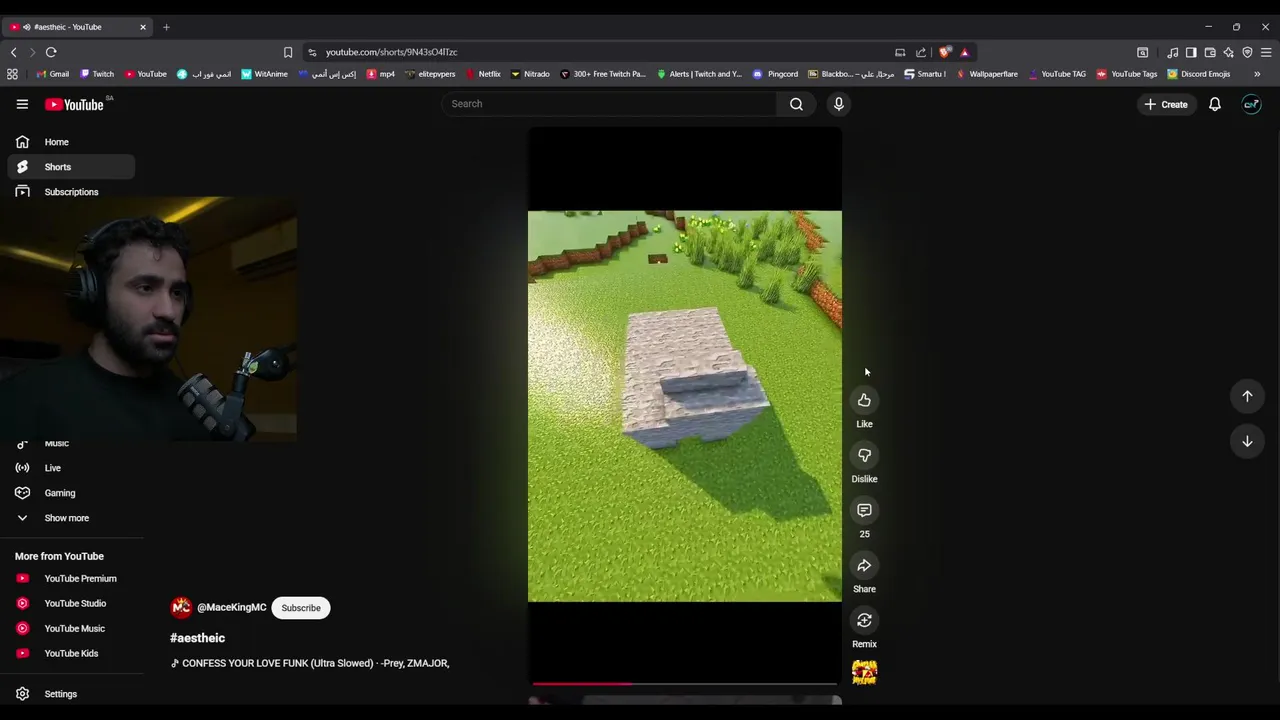The image size is (1280, 720).
Task: Open the WitAnime bookmark
Action: [265, 74]
